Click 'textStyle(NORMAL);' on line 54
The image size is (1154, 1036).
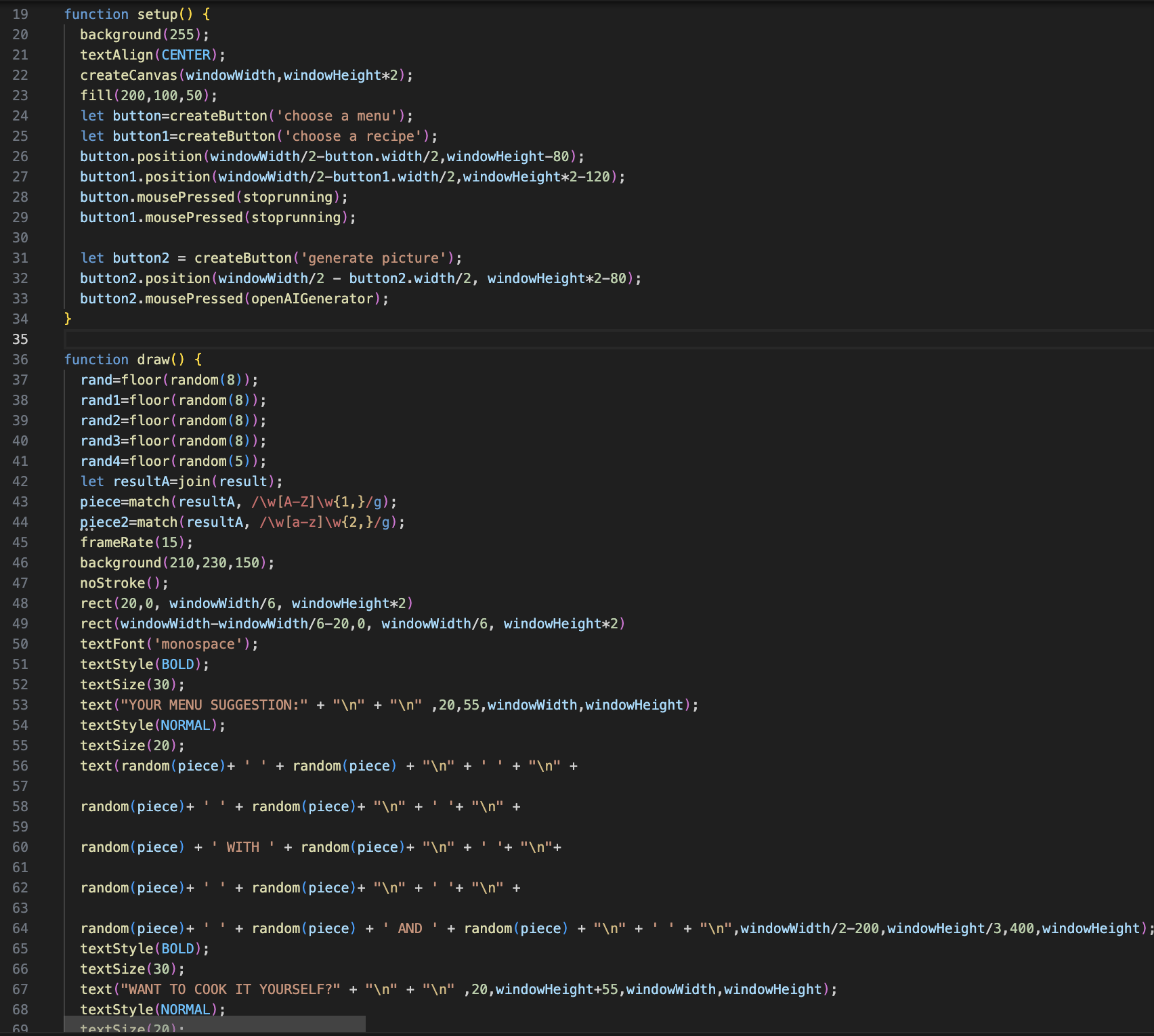click(x=153, y=725)
